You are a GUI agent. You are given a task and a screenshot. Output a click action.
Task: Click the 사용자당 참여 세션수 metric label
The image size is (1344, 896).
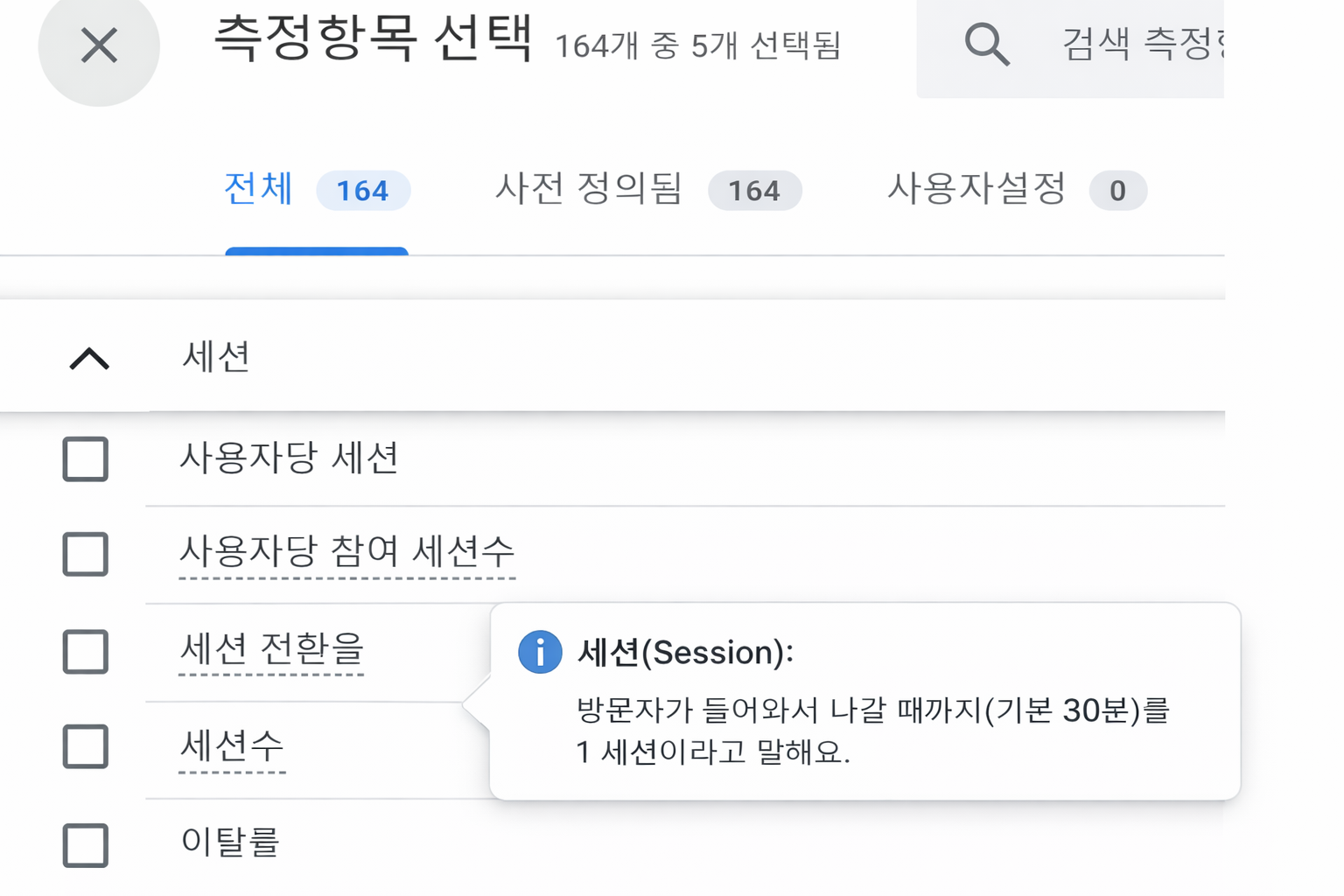point(346,551)
